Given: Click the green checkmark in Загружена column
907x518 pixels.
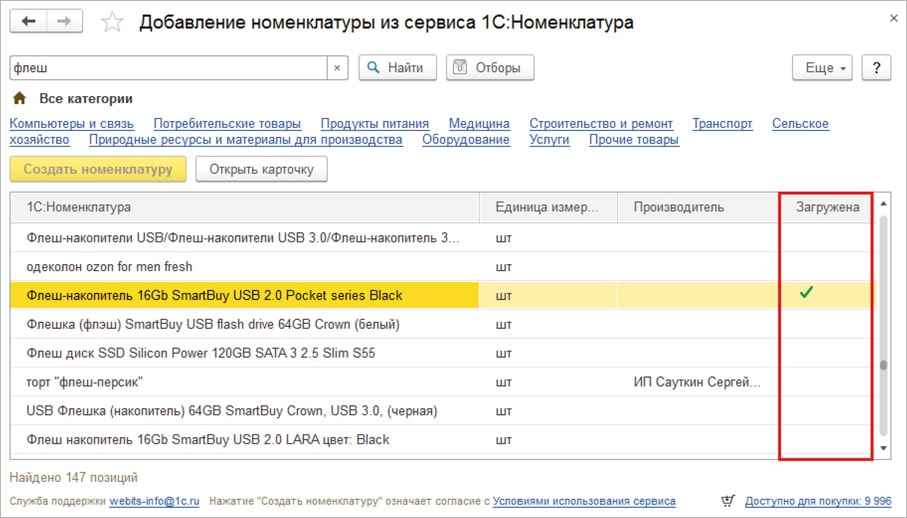Looking at the screenshot, I should point(806,293).
